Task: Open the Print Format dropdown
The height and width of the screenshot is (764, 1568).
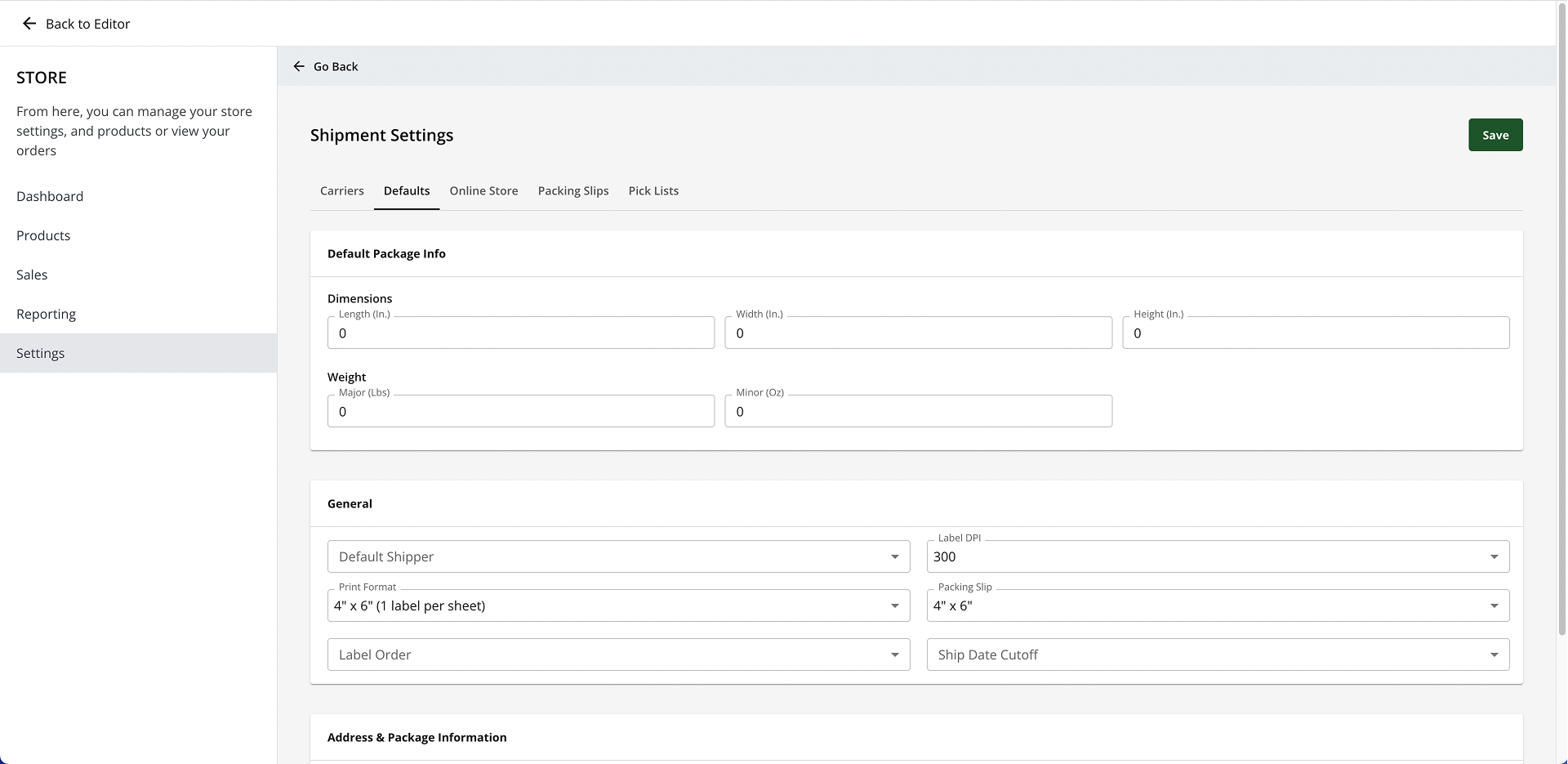Action: 618,605
